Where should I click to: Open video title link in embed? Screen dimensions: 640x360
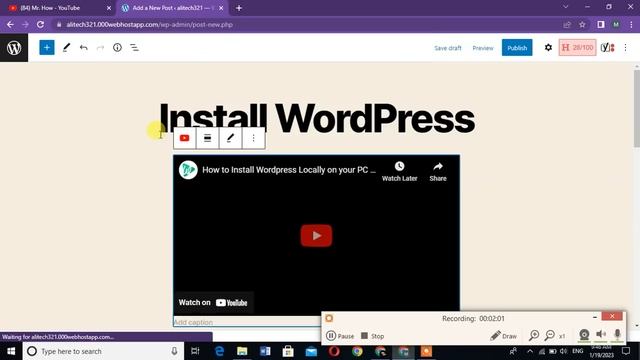(x=289, y=170)
